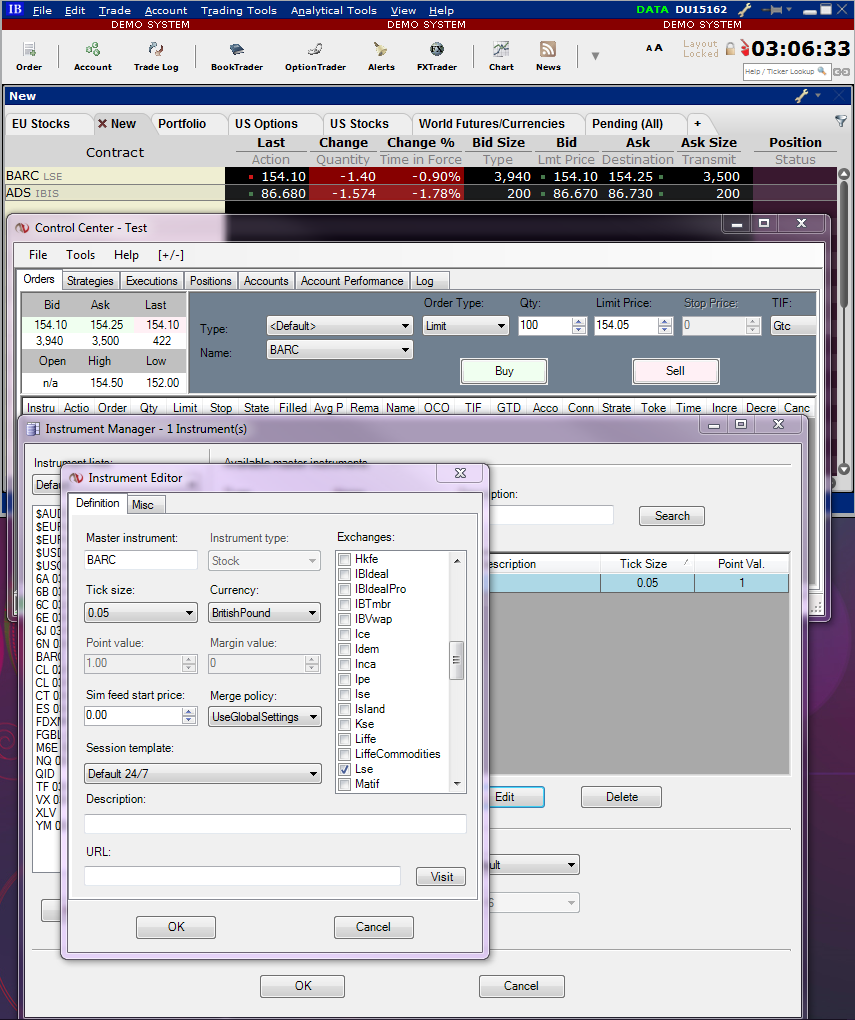Click Cancel in the Instrument Editor
Image resolution: width=855 pixels, height=1020 pixels.
point(373,927)
